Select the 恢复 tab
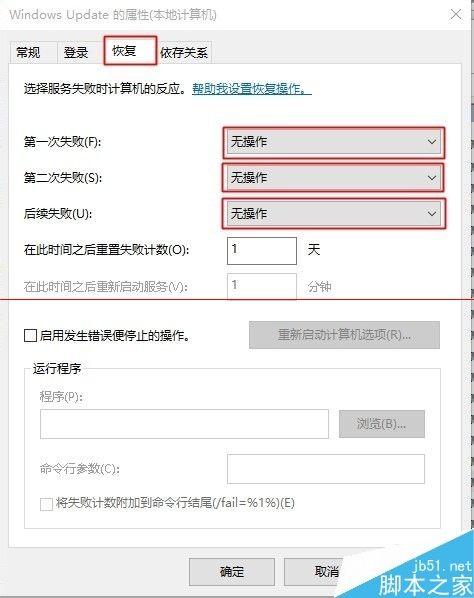Screen dimensions: 474x598 [x=130, y=50]
